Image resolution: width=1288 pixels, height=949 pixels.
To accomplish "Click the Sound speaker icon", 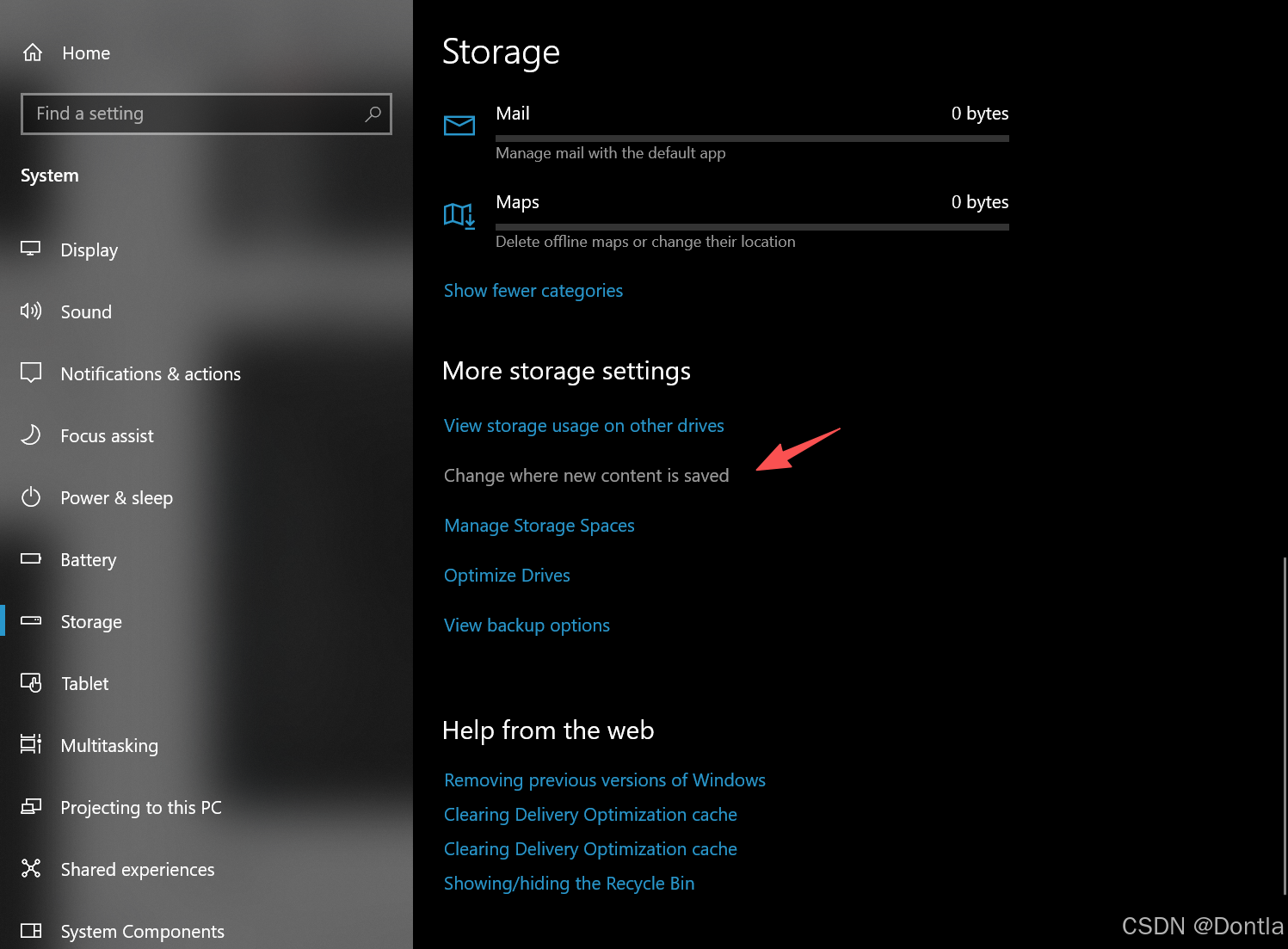I will [31, 311].
